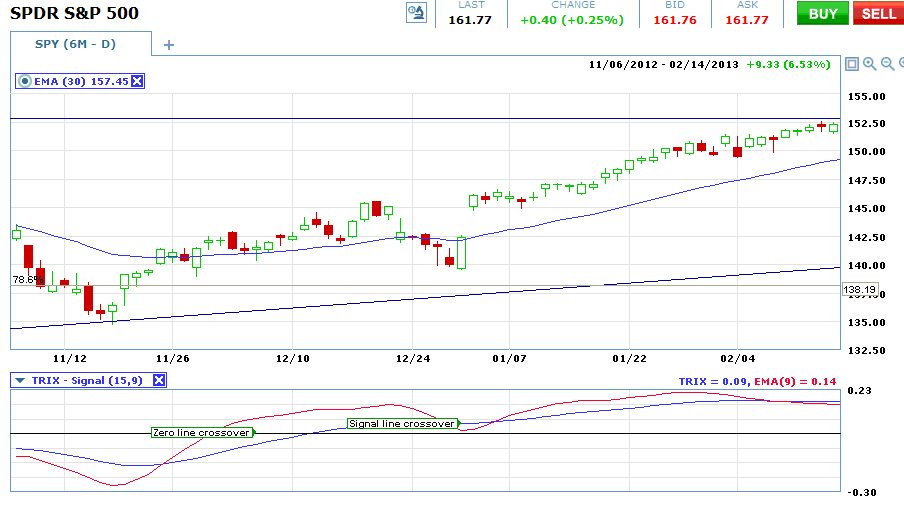Select the SPY (6M - D) tab

(x=76, y=44)
